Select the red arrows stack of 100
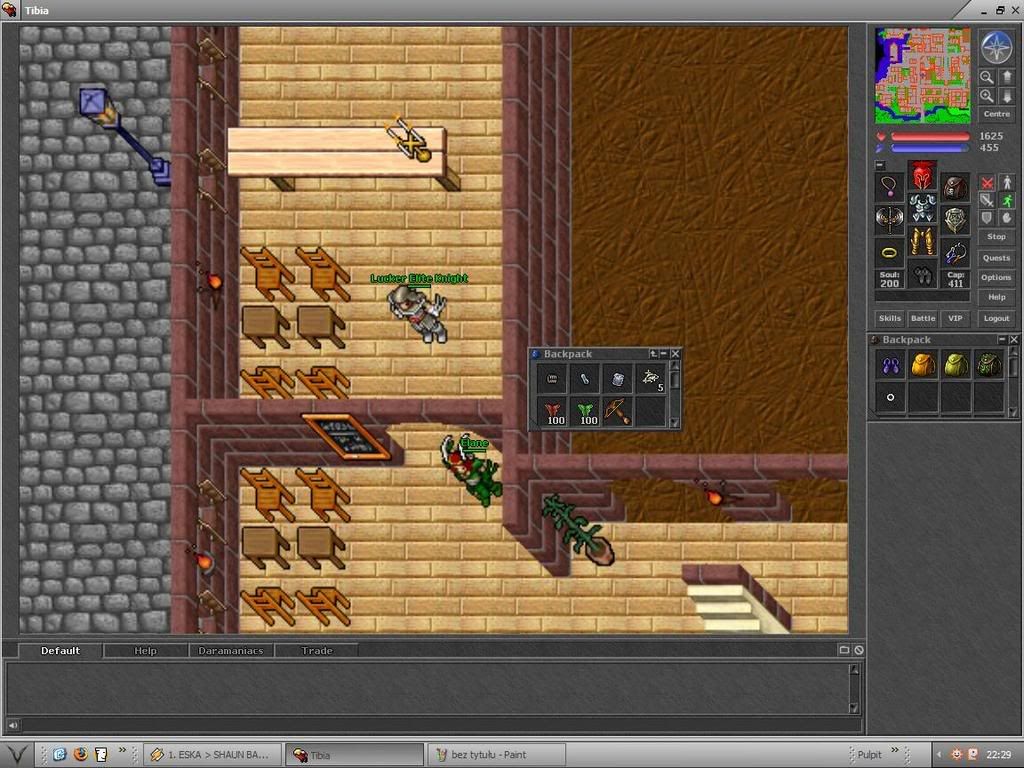1024x768 pixels. 552,411
